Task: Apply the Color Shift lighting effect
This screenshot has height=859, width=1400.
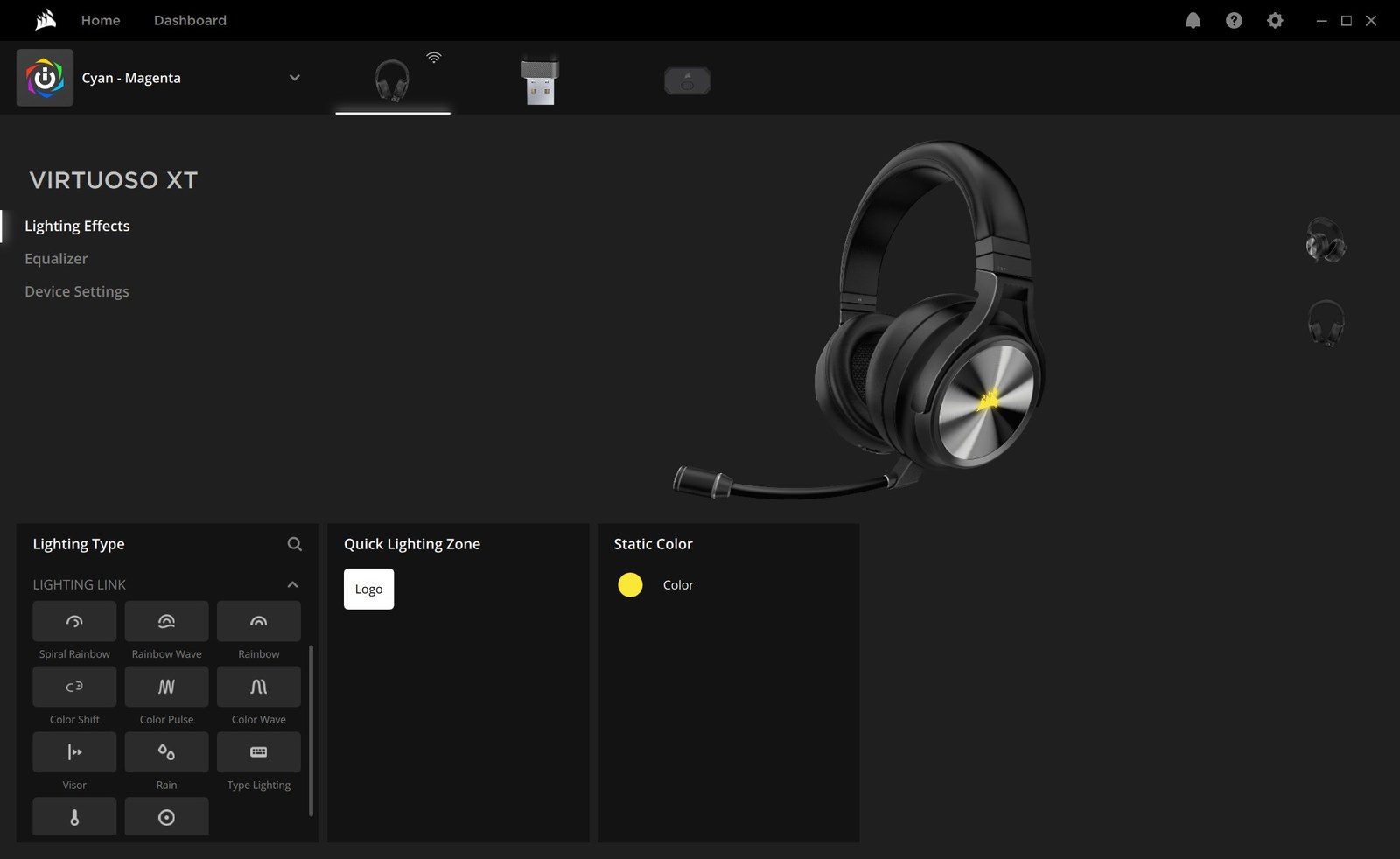Action: (x=74, y=687)
